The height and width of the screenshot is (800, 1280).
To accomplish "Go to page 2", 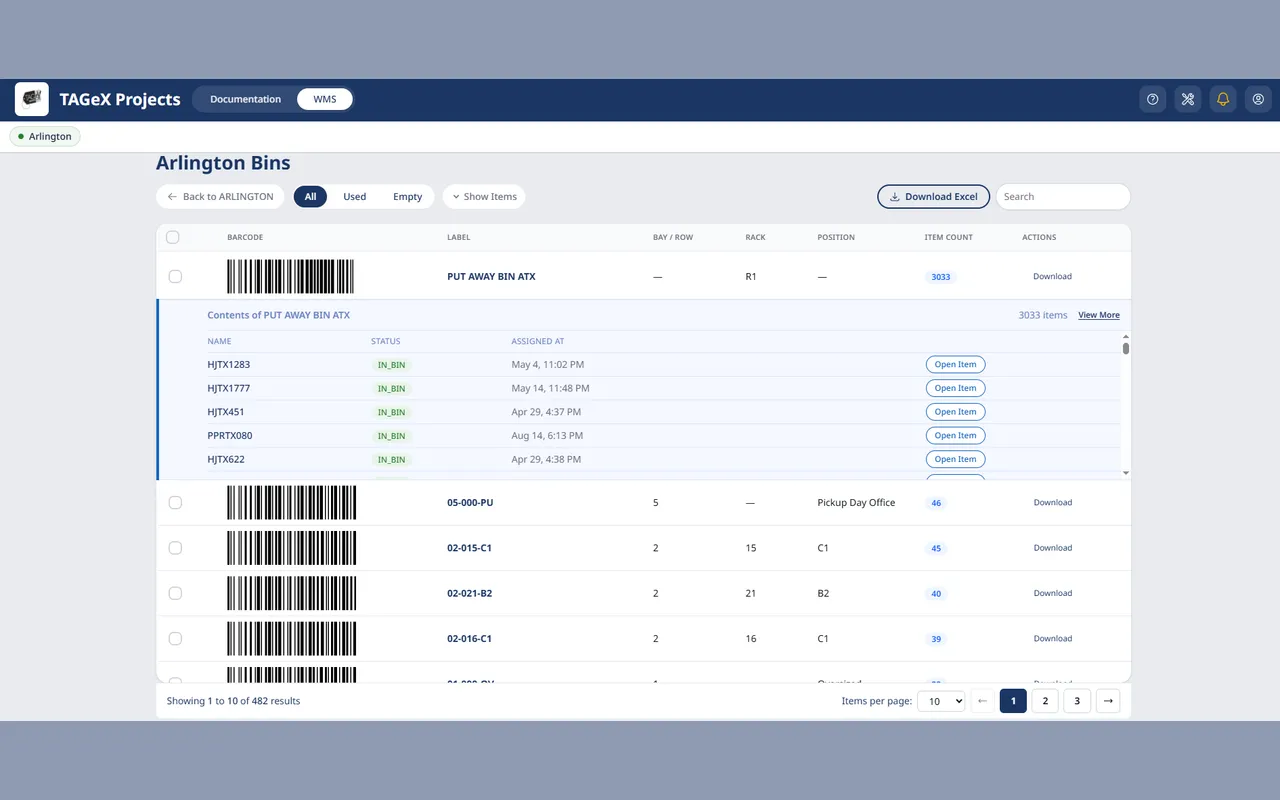I will 1045,701.
